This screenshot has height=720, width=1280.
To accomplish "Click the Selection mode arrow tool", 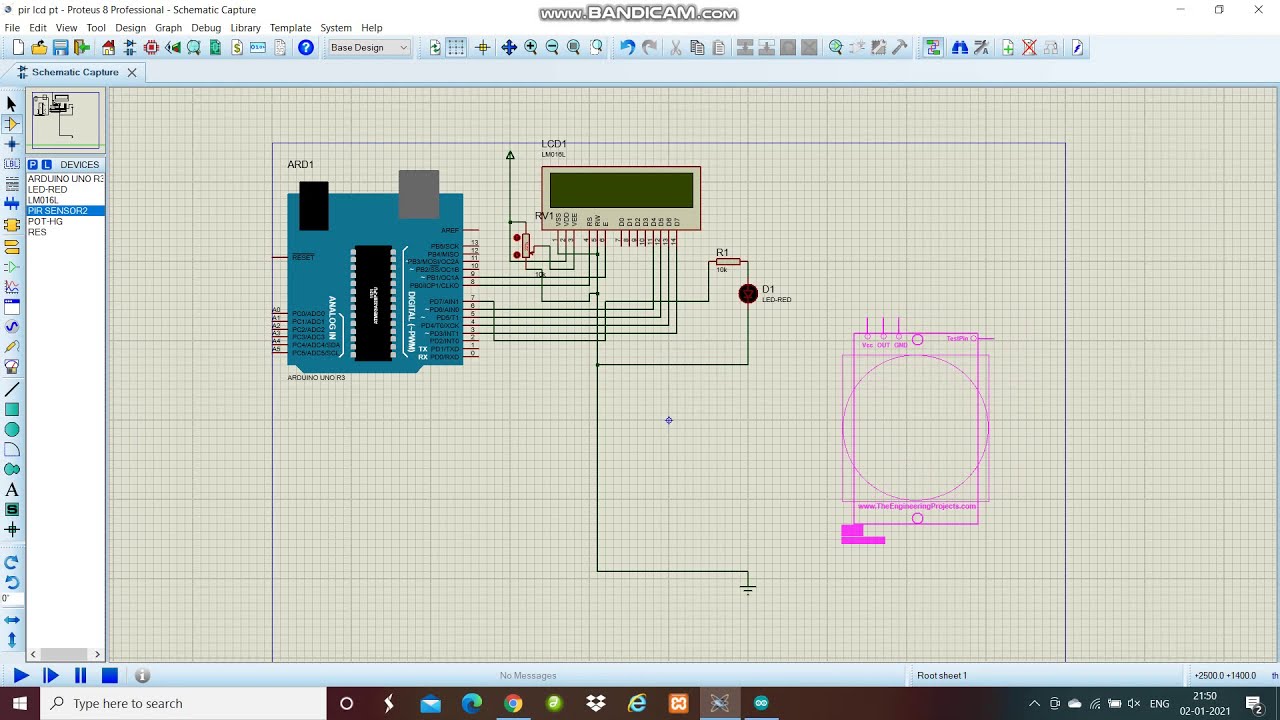I will tap(12, 104).
